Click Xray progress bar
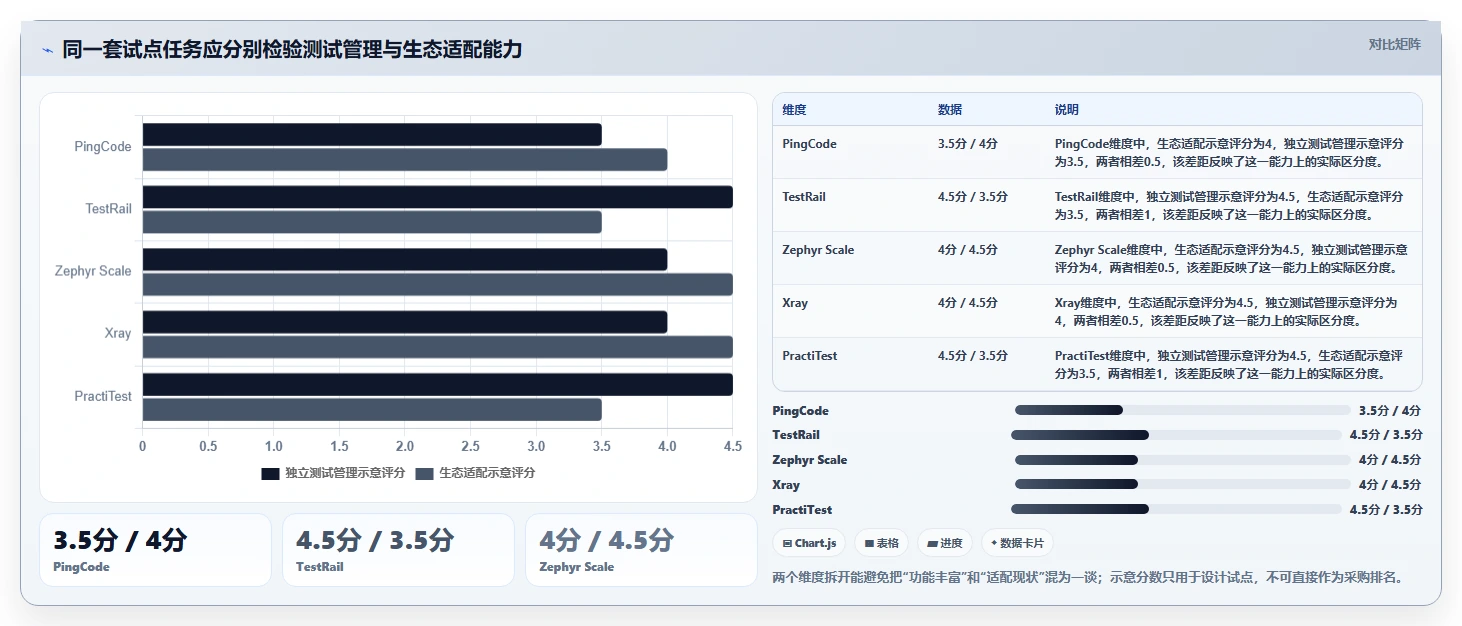 click(1182, 484)
